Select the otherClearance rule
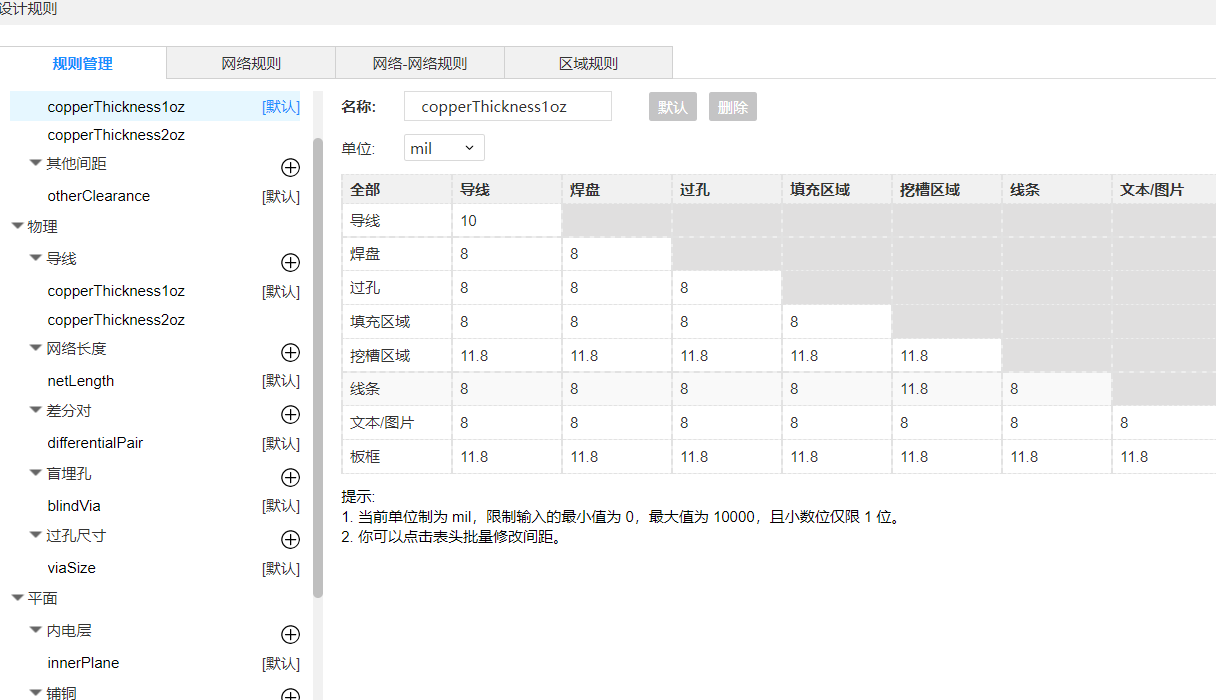This screenshot has width=1216, height=700. [99, 196]
